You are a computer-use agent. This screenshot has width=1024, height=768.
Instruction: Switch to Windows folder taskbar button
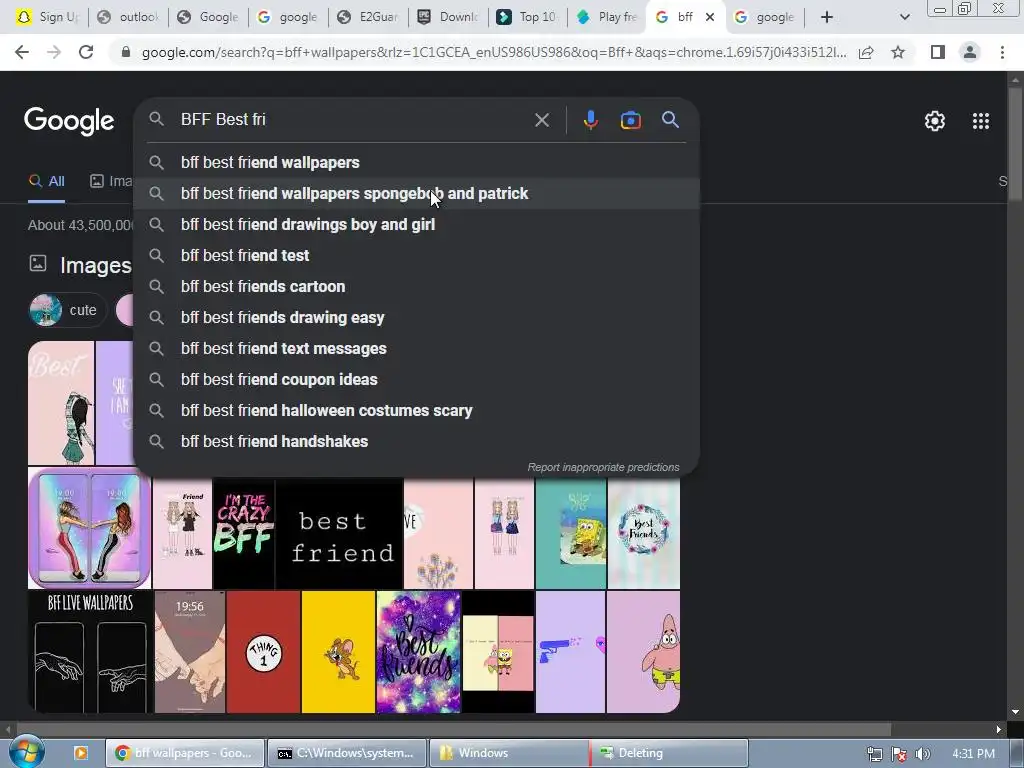pyautogui.click(x=509, y=753)
